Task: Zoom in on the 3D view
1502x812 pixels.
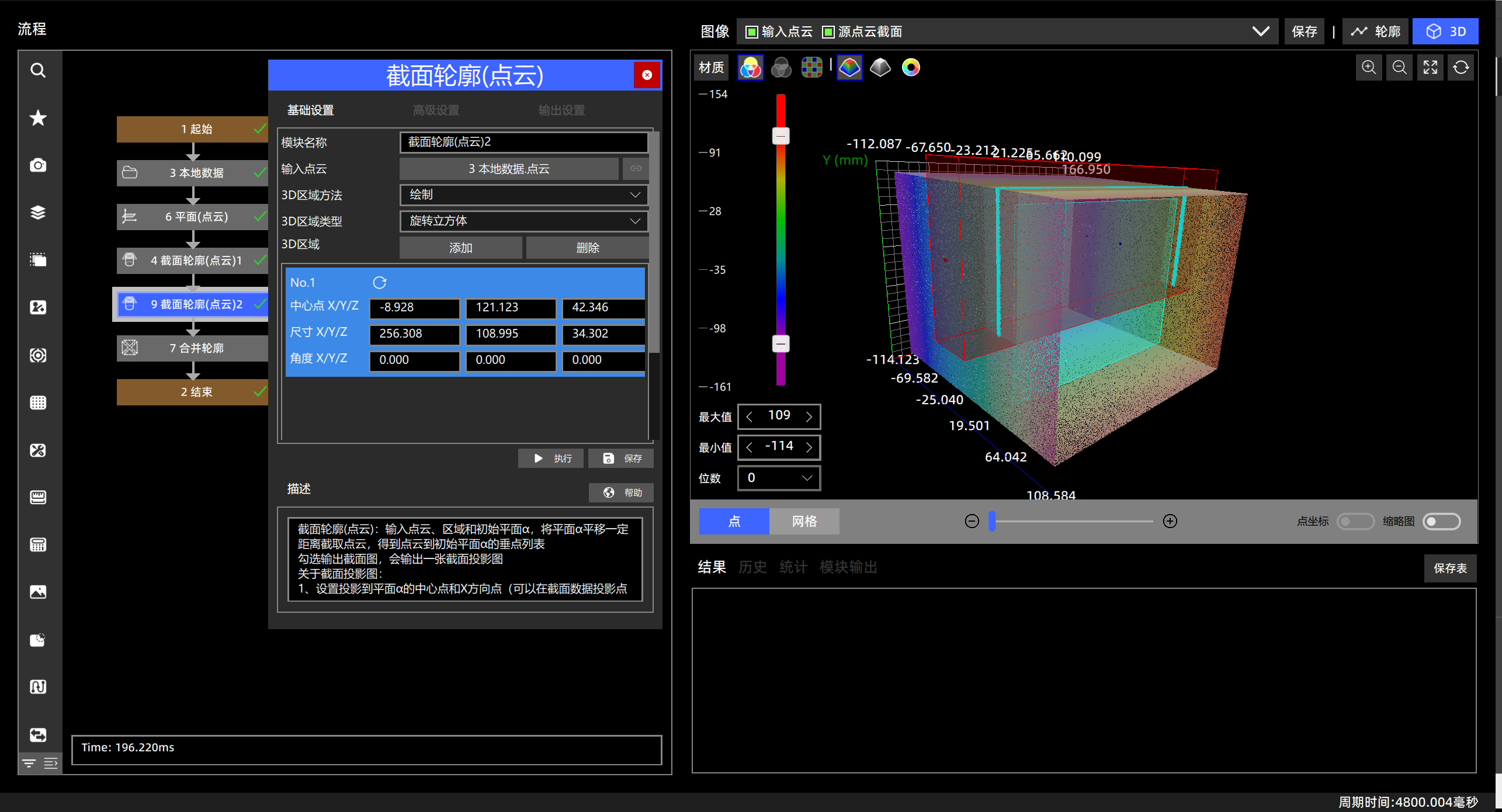Action: click(x=1369, y=68)
